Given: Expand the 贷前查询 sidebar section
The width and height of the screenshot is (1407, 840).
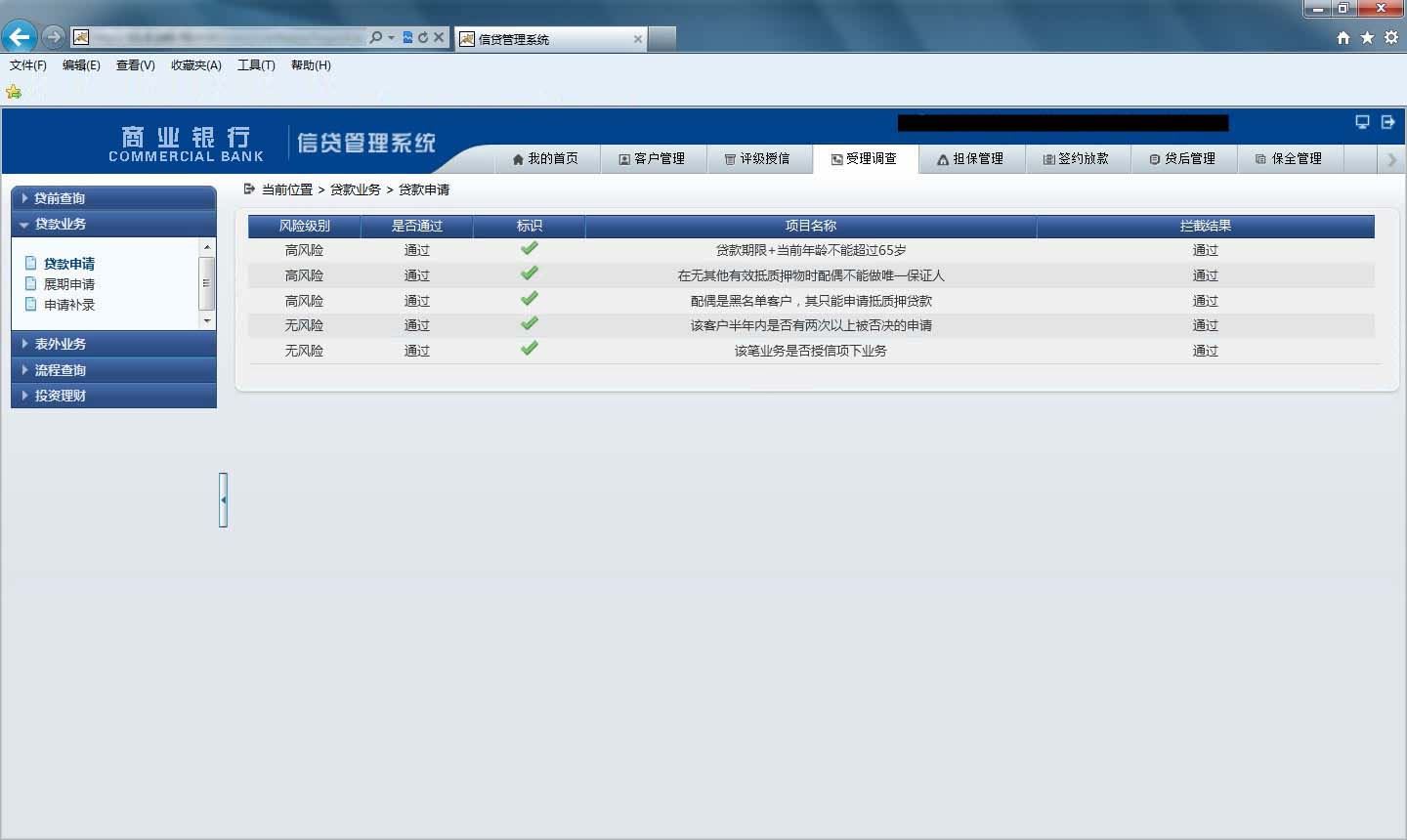Looking at the screenshot, I should [x=113, y=198].
